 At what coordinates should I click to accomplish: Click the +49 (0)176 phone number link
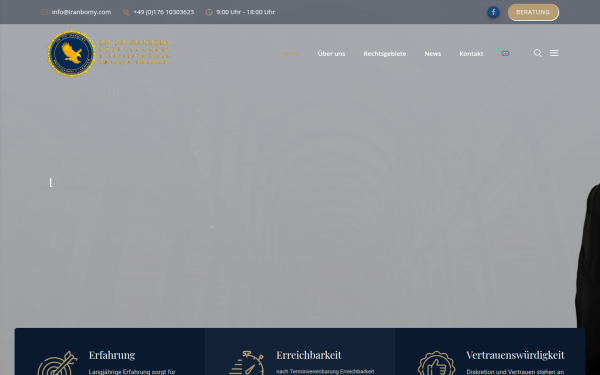(163, 12)
